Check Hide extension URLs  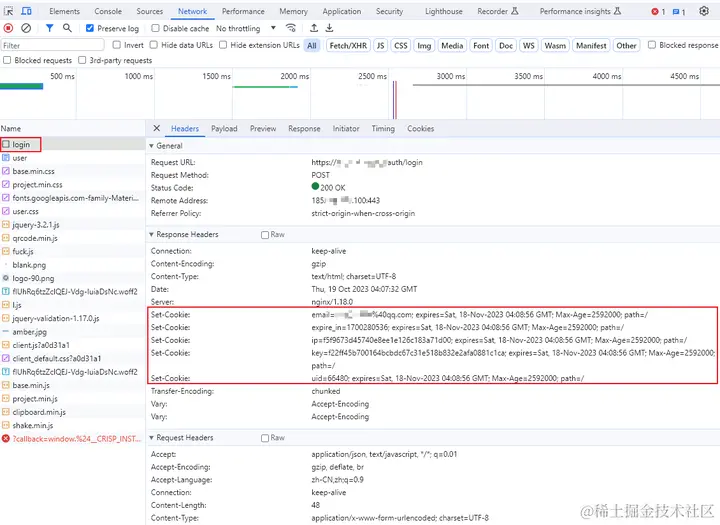coord(223,45)
